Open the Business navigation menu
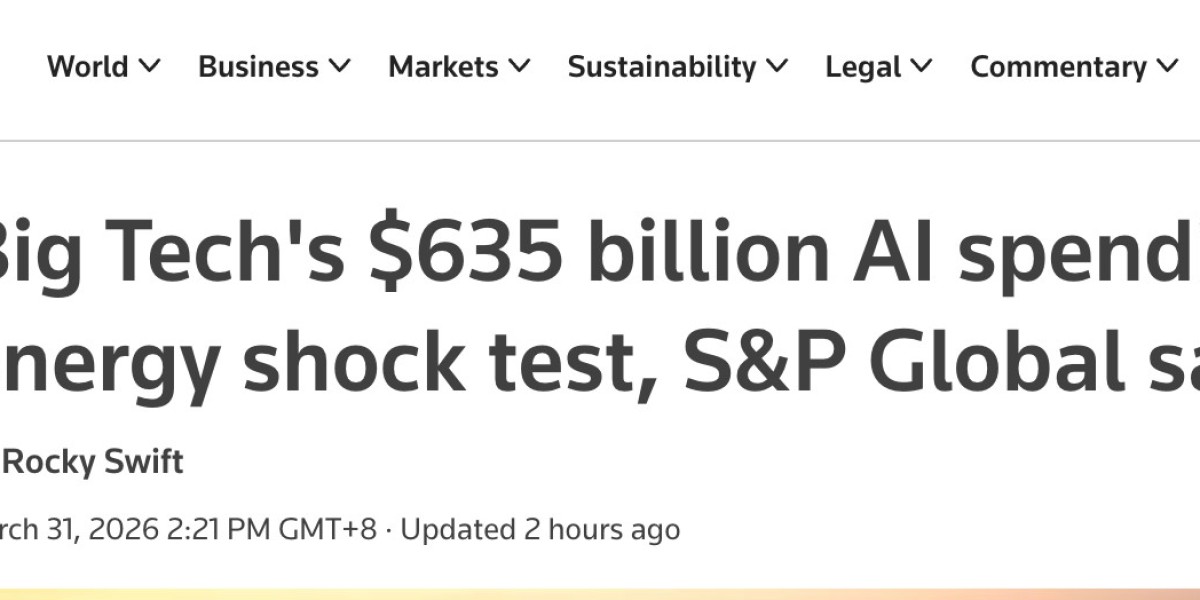Viewport: 1200px width, 600px height. [x=258, y=67]
